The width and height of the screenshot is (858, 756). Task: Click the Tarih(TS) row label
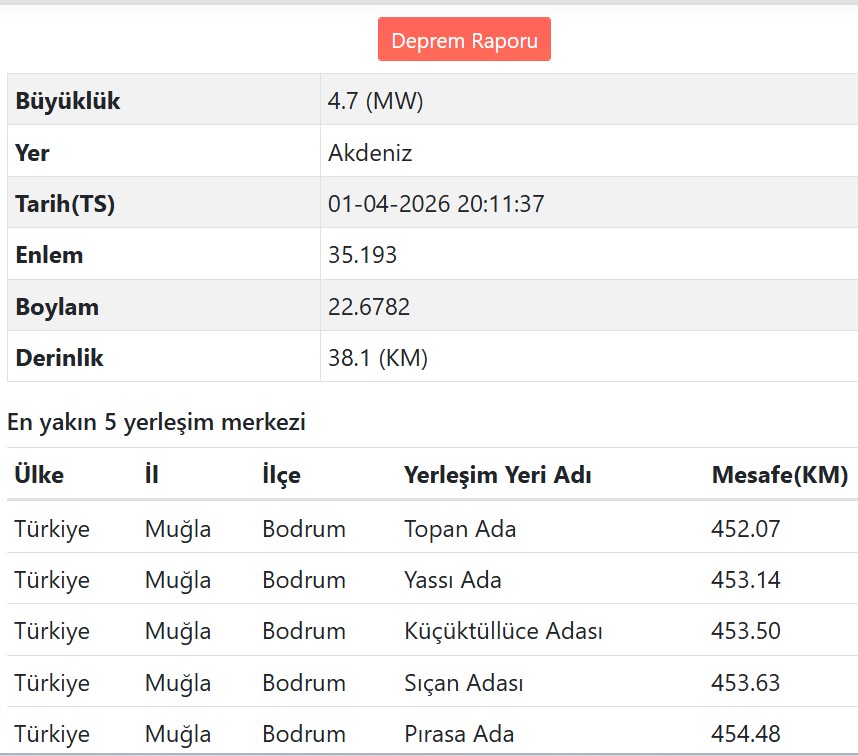[65, 204]
